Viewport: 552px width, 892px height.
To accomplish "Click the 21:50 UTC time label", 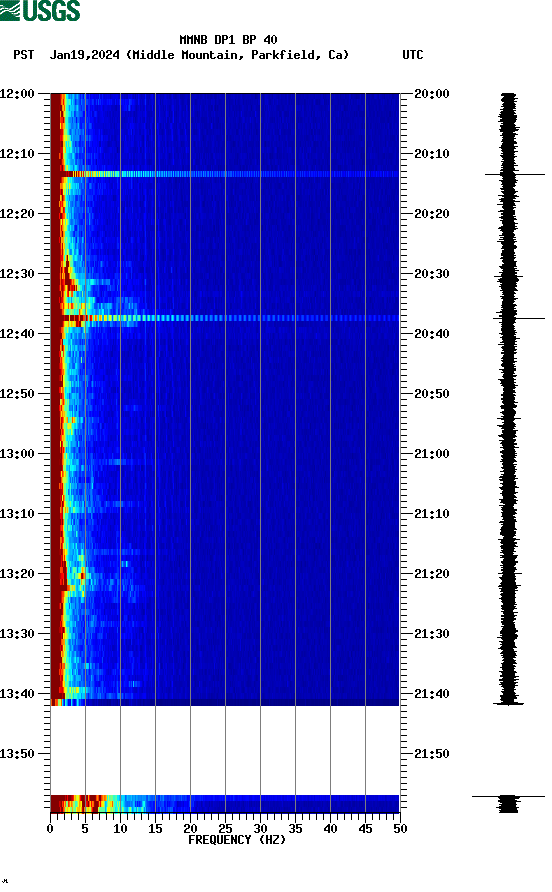I will click(x=432, y=754).
